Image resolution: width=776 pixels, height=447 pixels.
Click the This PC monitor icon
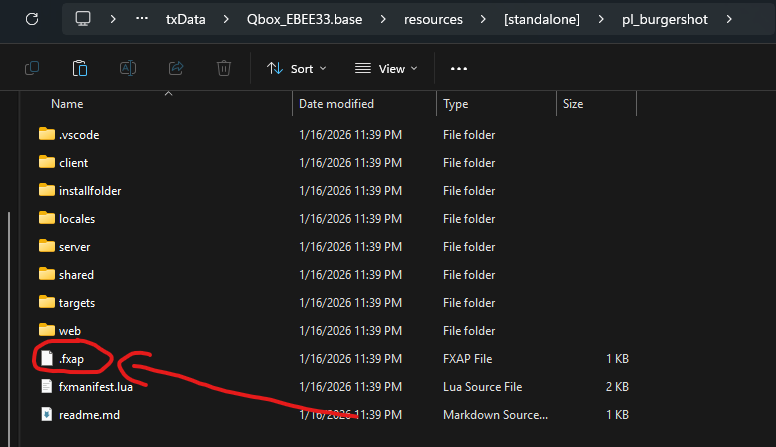coord(83,19)
